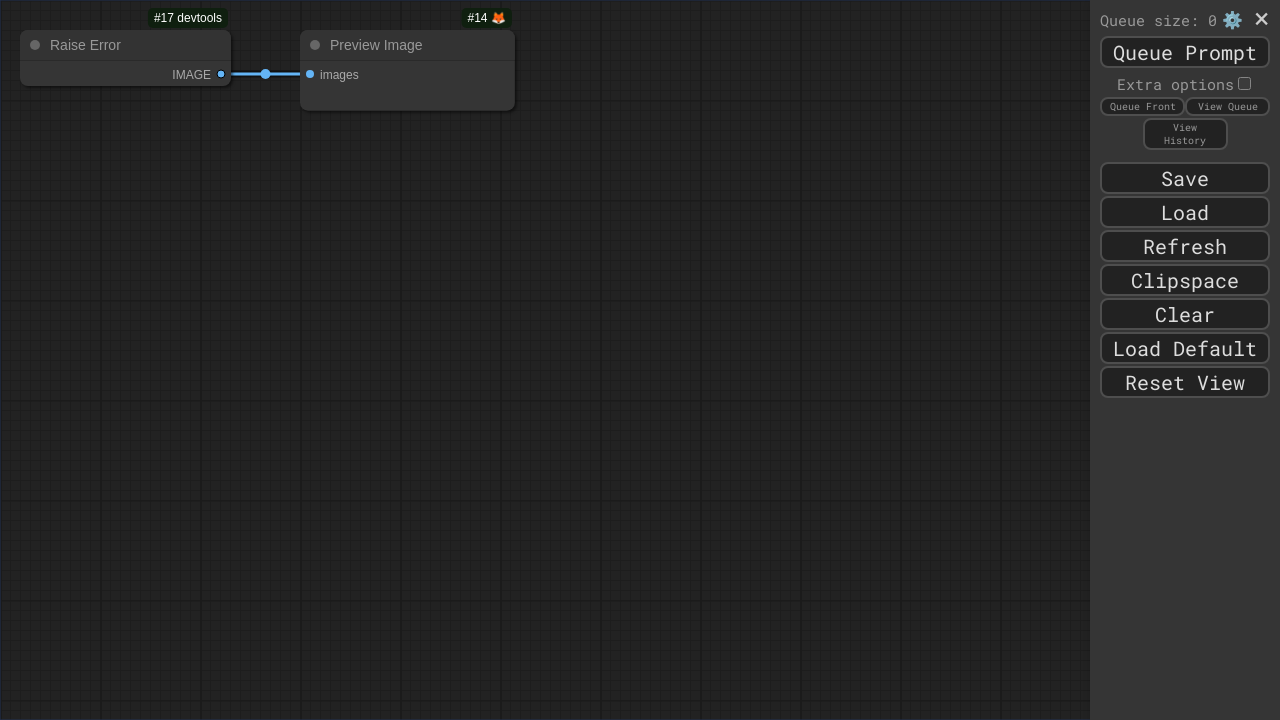Screen dimensions: 1280x720
Task: Click the IMAGE output slot connector
Action: [x=221, y=74]
